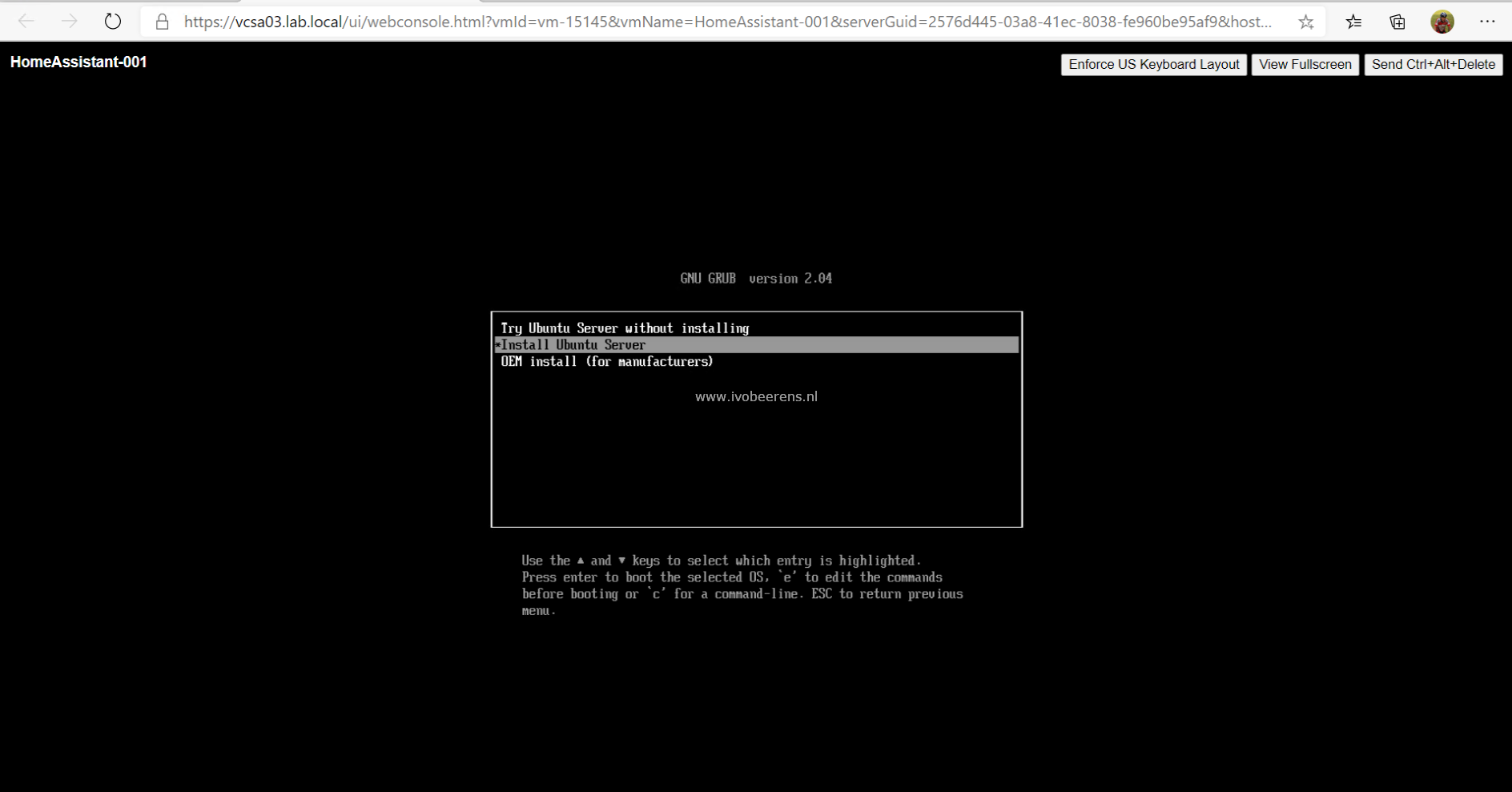Click the browser Forward arrow
Image resolution: width=1512 pixels, height=792 pixels.
(70, 22)
